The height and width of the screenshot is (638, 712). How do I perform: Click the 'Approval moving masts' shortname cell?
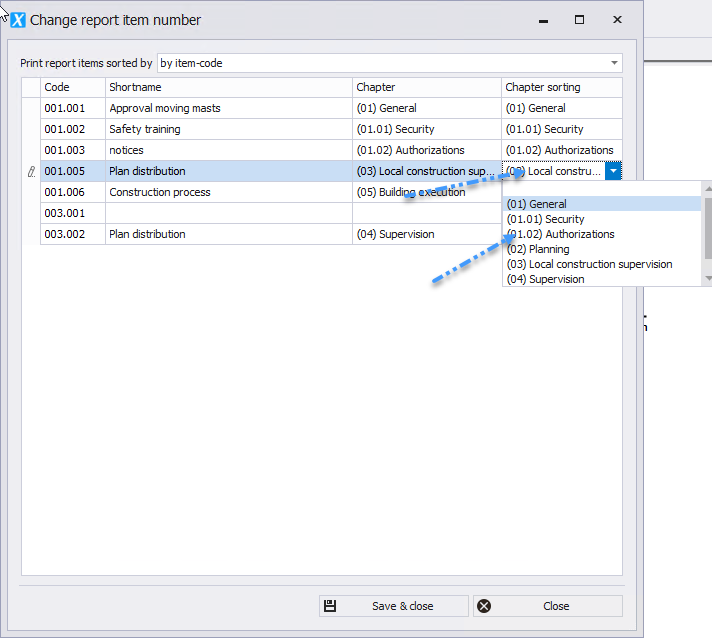[229, 108]
